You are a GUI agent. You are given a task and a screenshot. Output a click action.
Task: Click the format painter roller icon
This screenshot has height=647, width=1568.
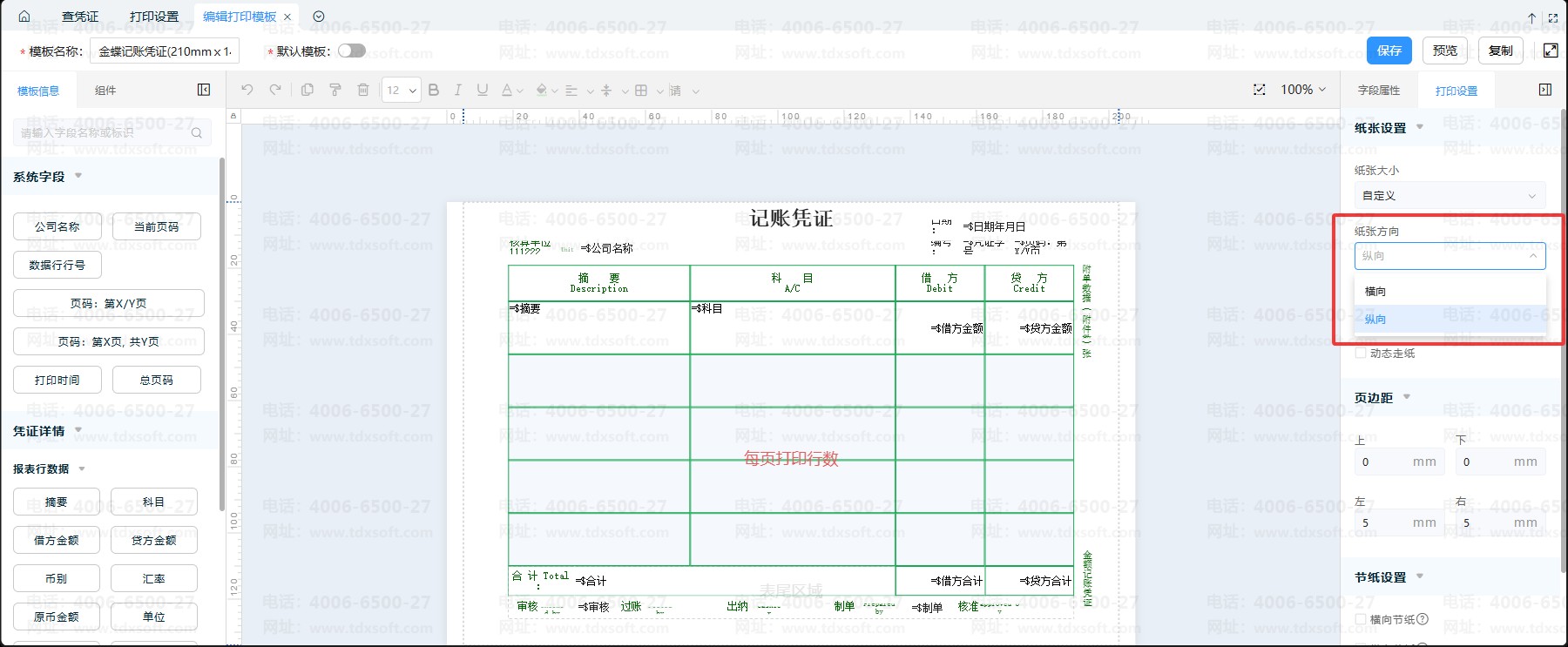(335, 90)
